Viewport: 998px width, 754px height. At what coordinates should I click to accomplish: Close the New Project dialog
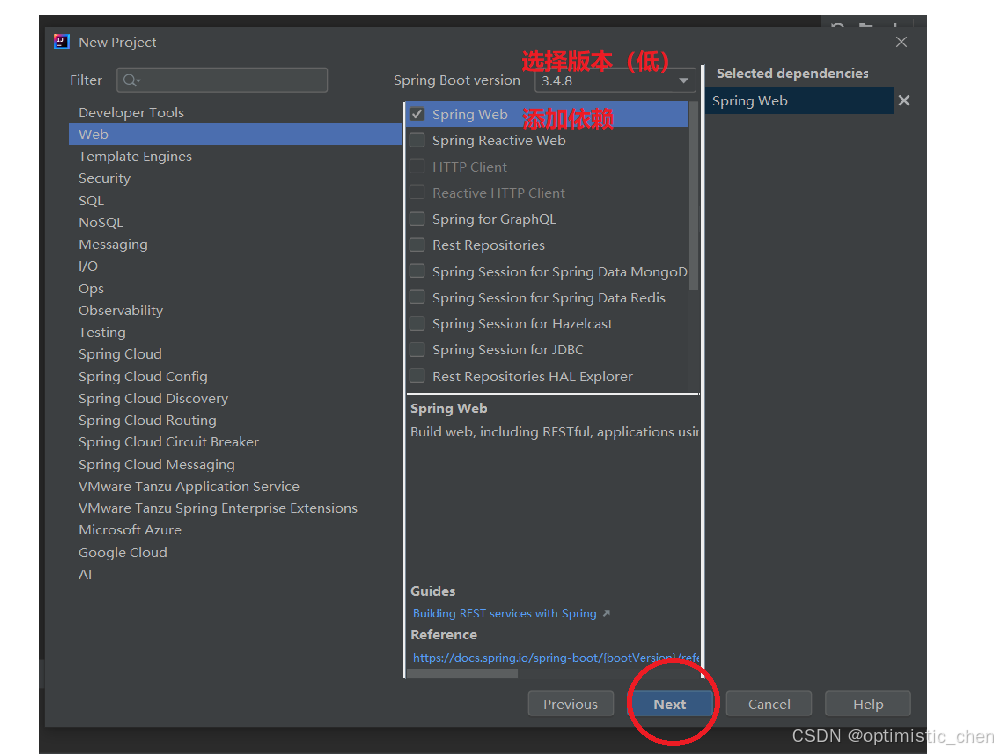[x=901, y=42]
